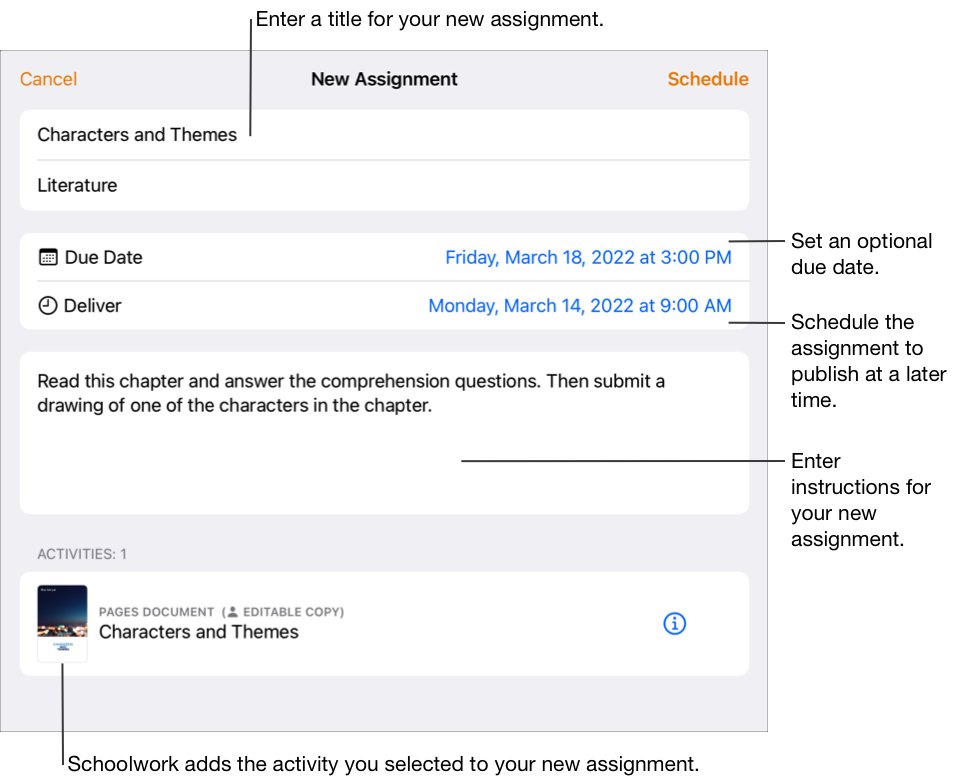Click the Deliver label
This screenshot has width=960, height=782.
tap(92, 306)
